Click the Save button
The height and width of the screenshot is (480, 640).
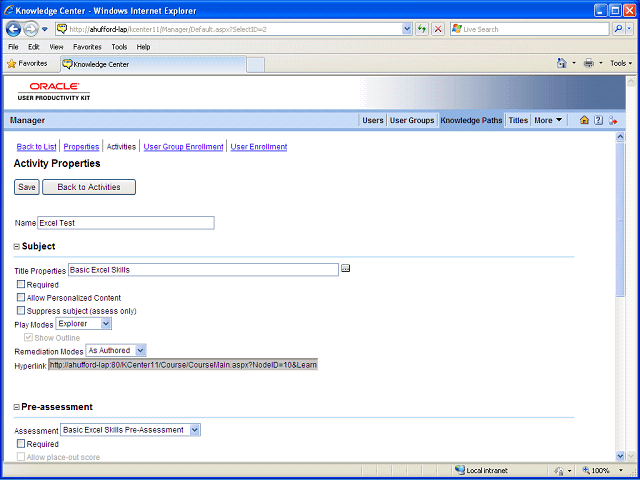coord(27,187)
